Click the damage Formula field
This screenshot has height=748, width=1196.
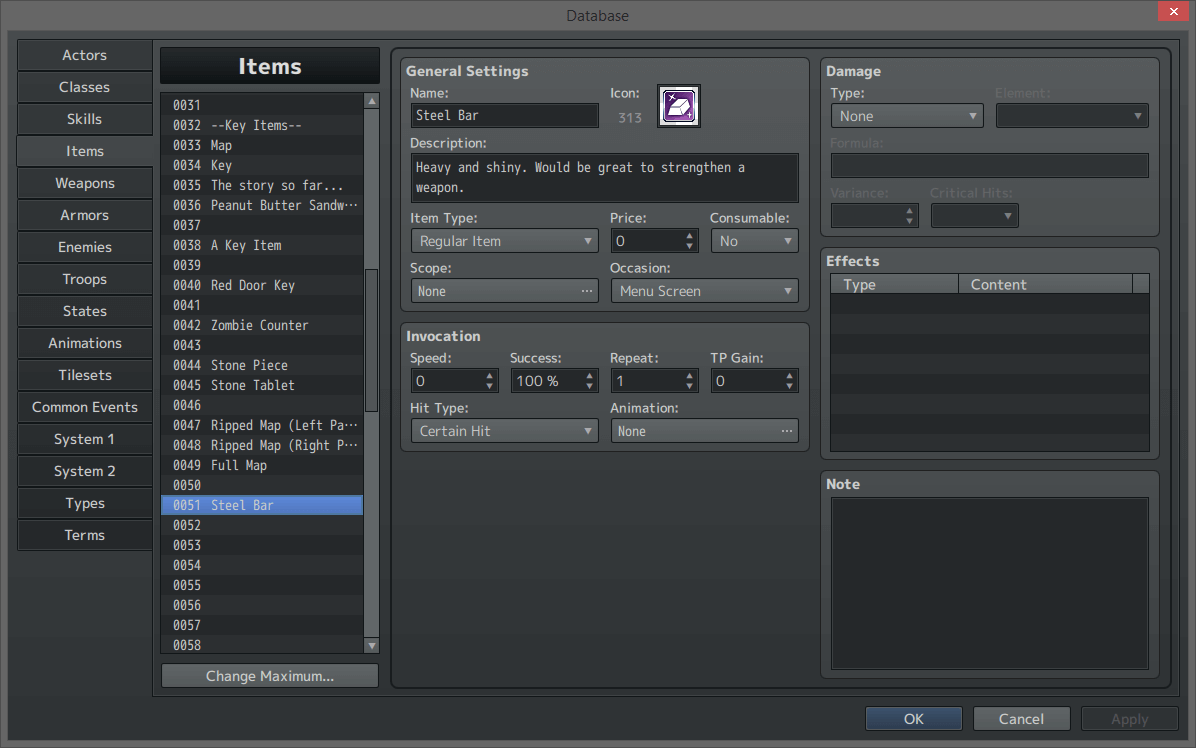pyautogui.click(x=989, y=165)
